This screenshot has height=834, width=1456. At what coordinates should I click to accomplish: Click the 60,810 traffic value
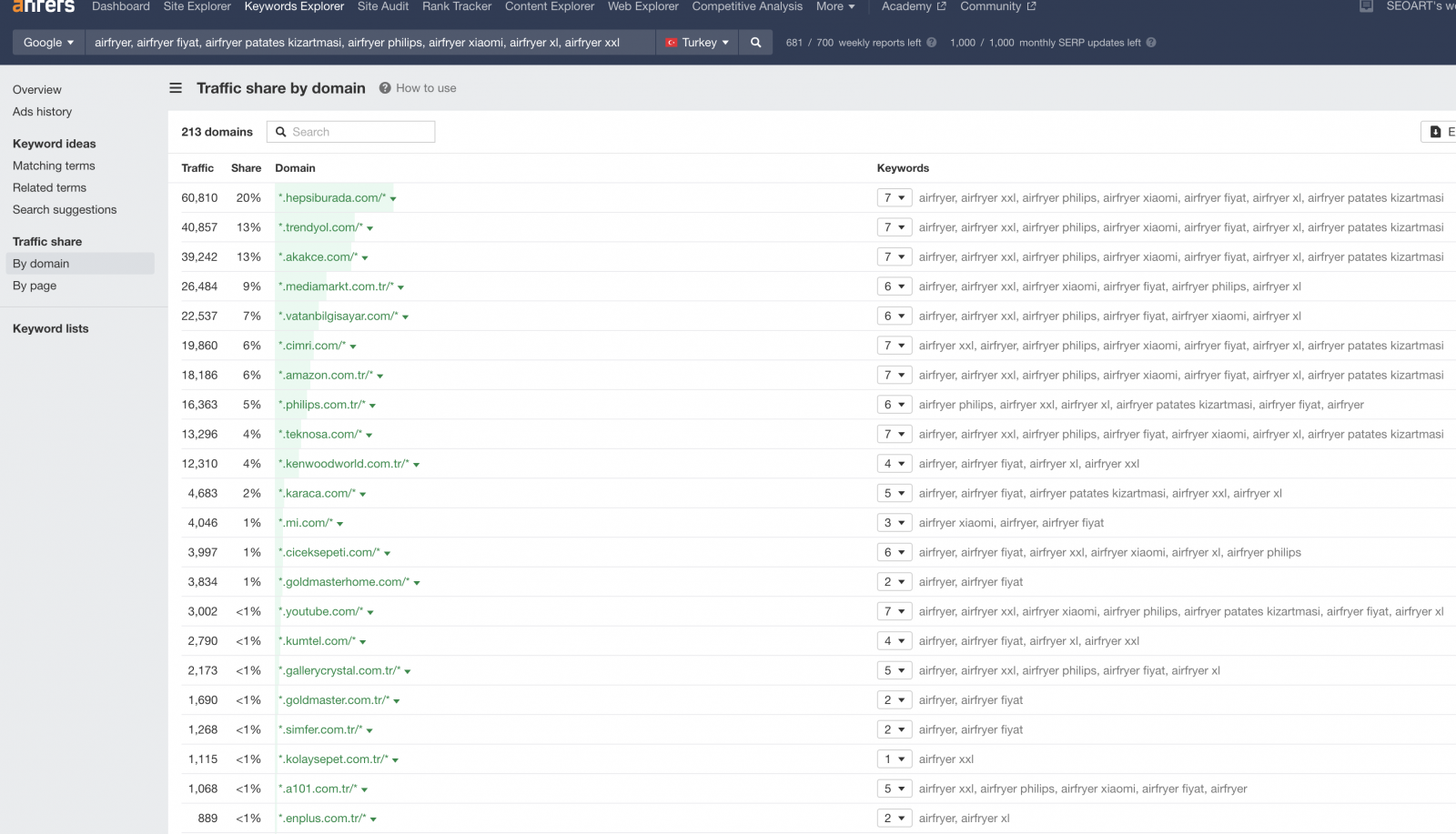click(x=199, y=197)
